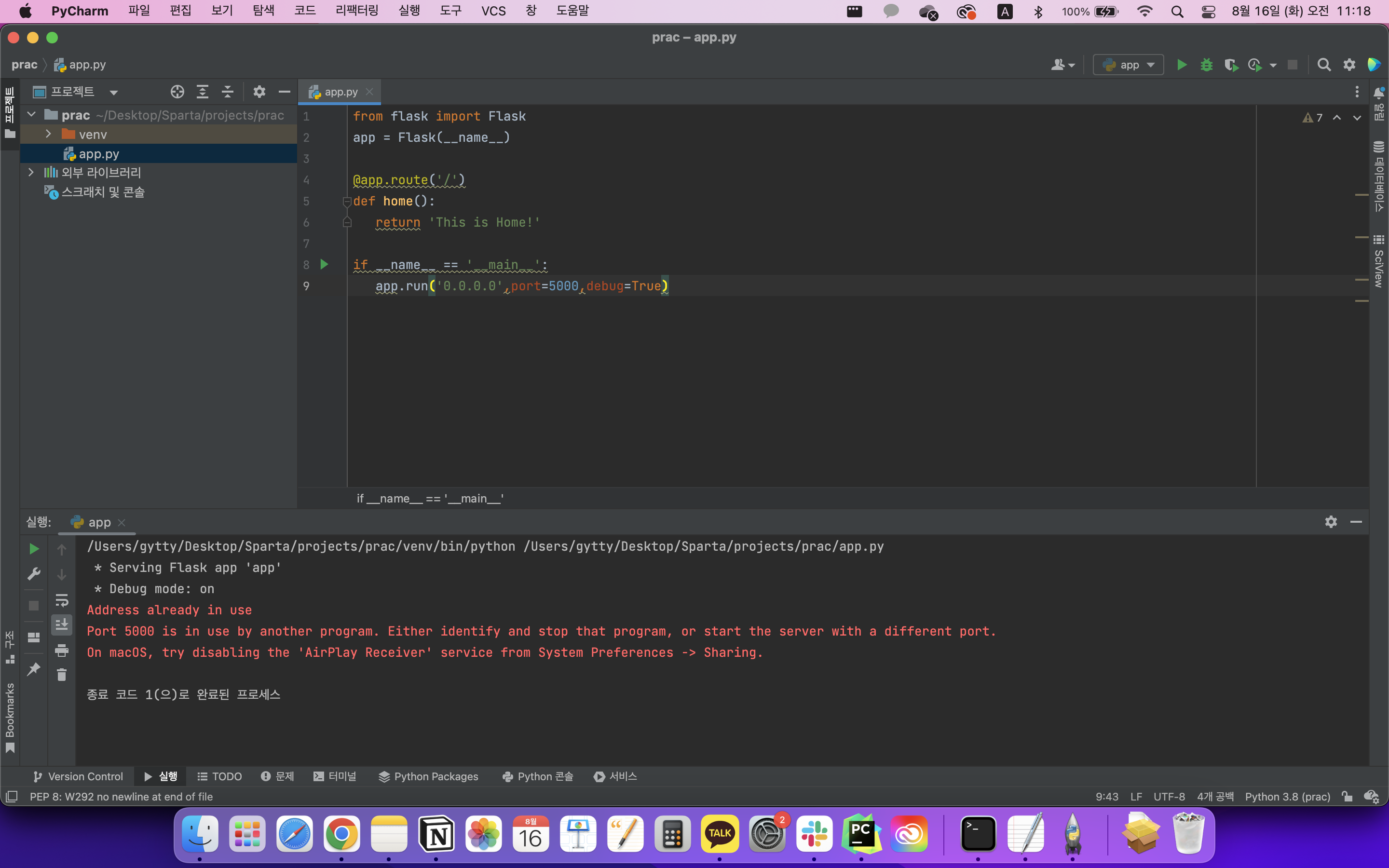1389x868 pixels.
Task: Open the Version Control tab
Action: pos(78,776)
